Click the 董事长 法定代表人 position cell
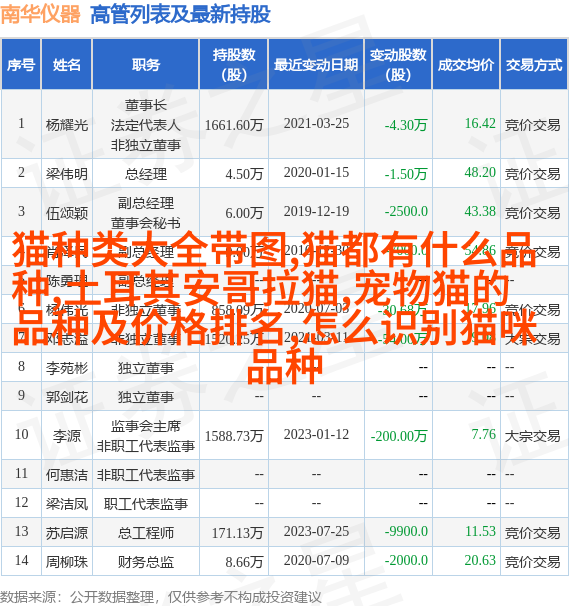569x606 pixels. pos(146,125)
